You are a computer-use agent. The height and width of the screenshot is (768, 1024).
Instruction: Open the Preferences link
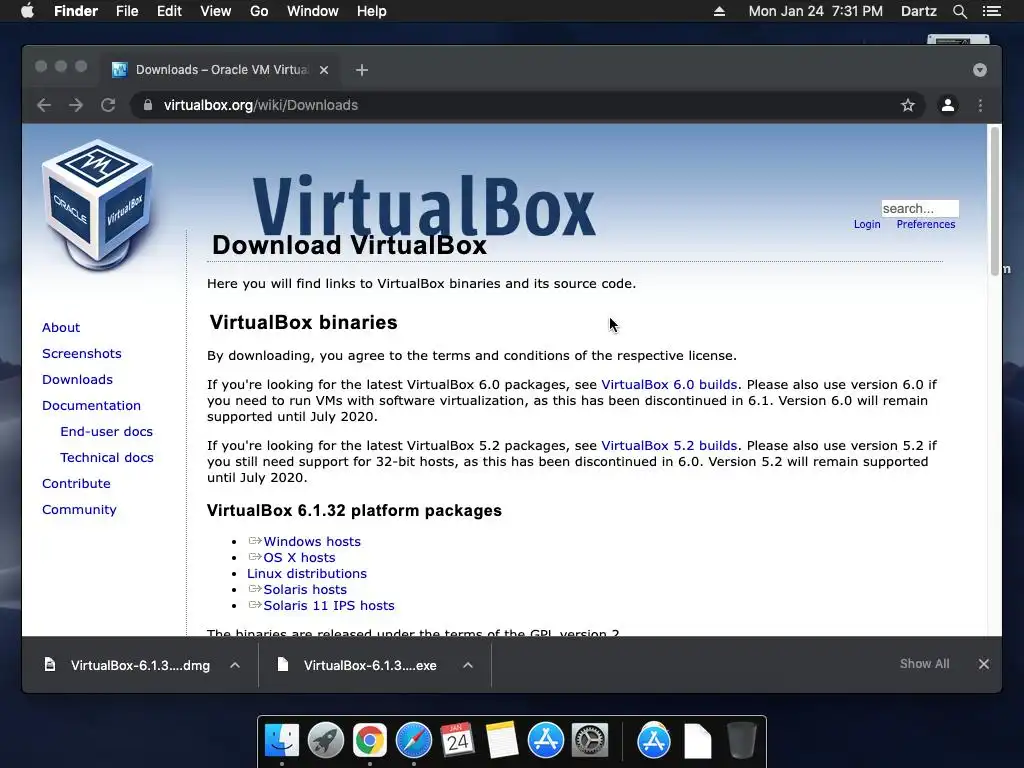click(x=925, y=225)
